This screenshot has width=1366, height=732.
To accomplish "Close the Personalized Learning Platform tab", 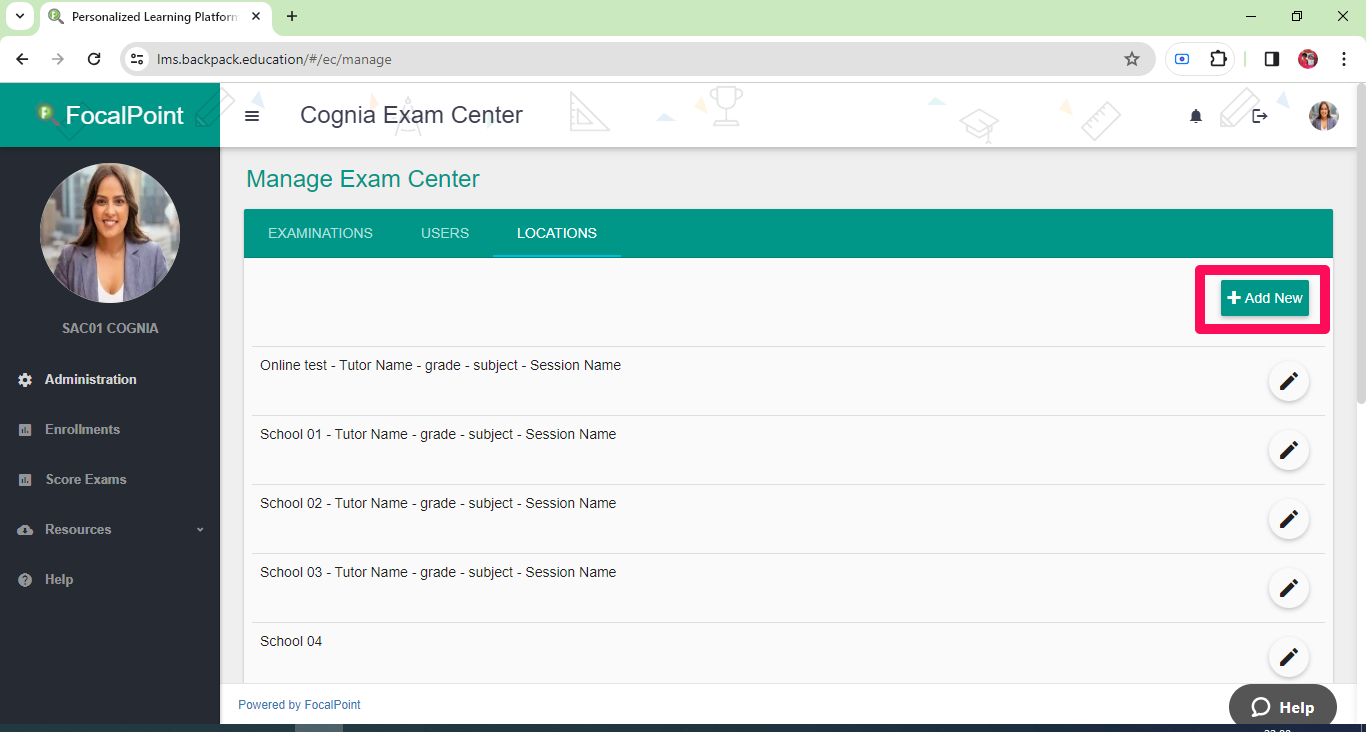I will pos(256,17).
